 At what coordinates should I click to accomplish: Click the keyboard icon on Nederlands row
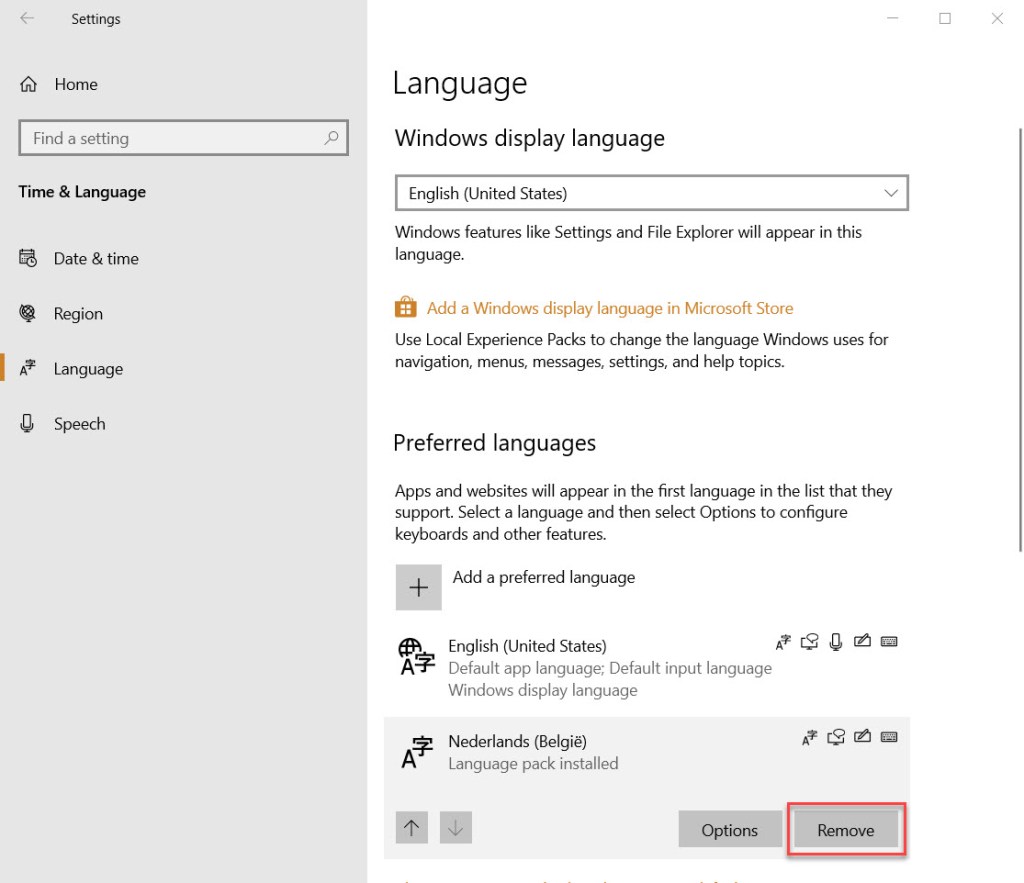[x=889, y=738]
